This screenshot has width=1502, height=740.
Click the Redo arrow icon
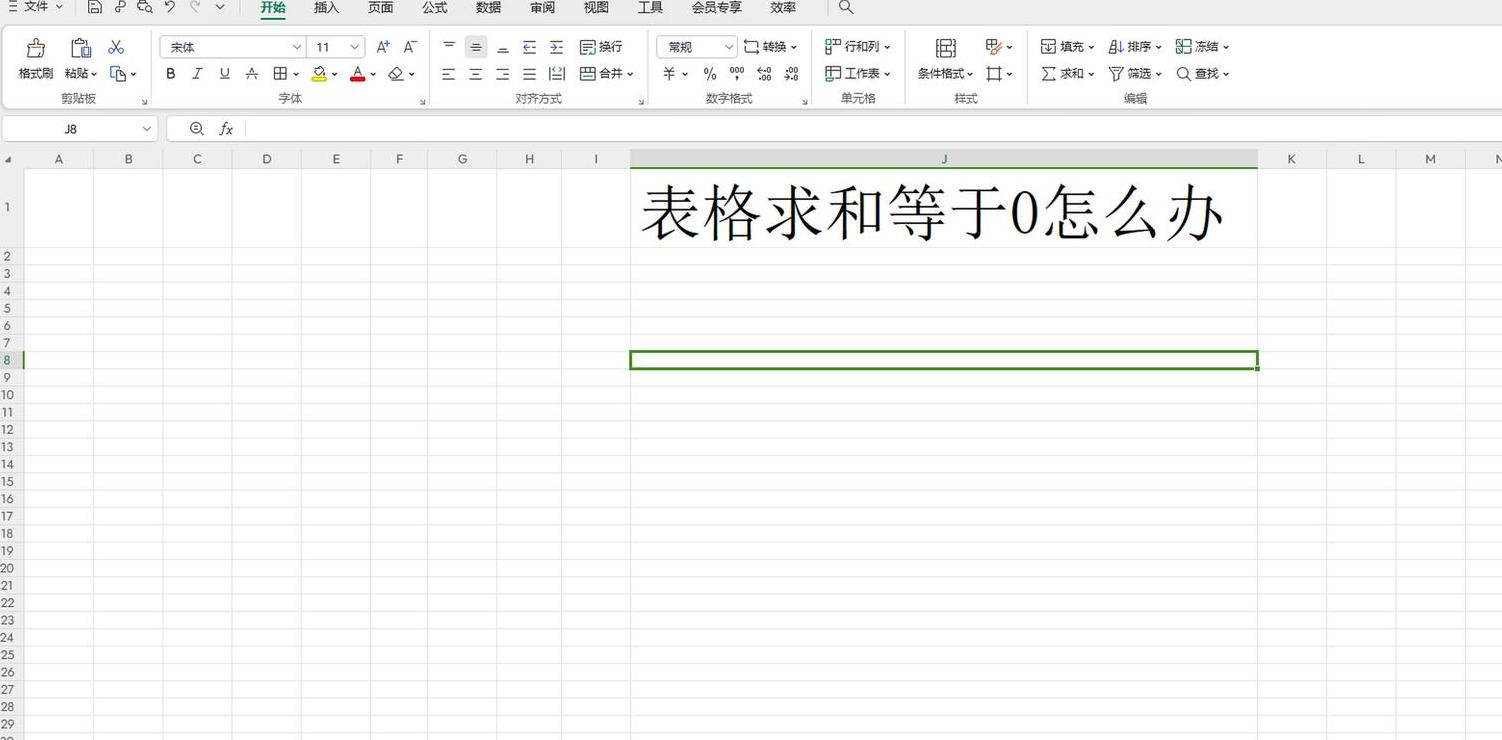click(x=195, y=7)
